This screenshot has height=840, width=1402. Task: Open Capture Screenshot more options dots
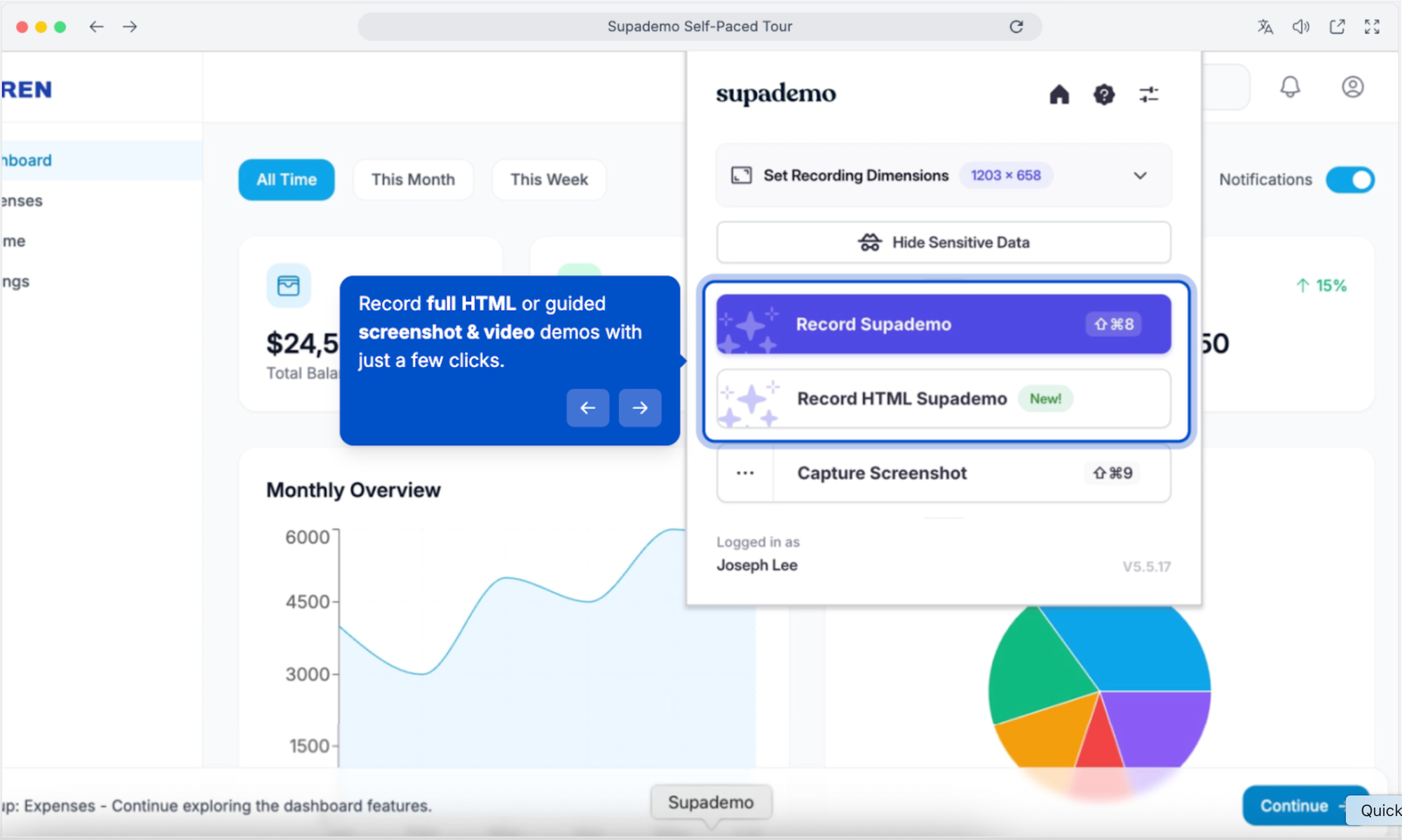tap(745, 473)
